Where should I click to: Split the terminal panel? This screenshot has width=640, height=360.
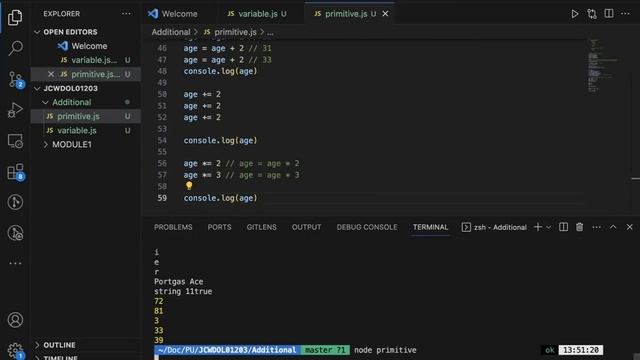pyautogui.click(x=563, y=227)
